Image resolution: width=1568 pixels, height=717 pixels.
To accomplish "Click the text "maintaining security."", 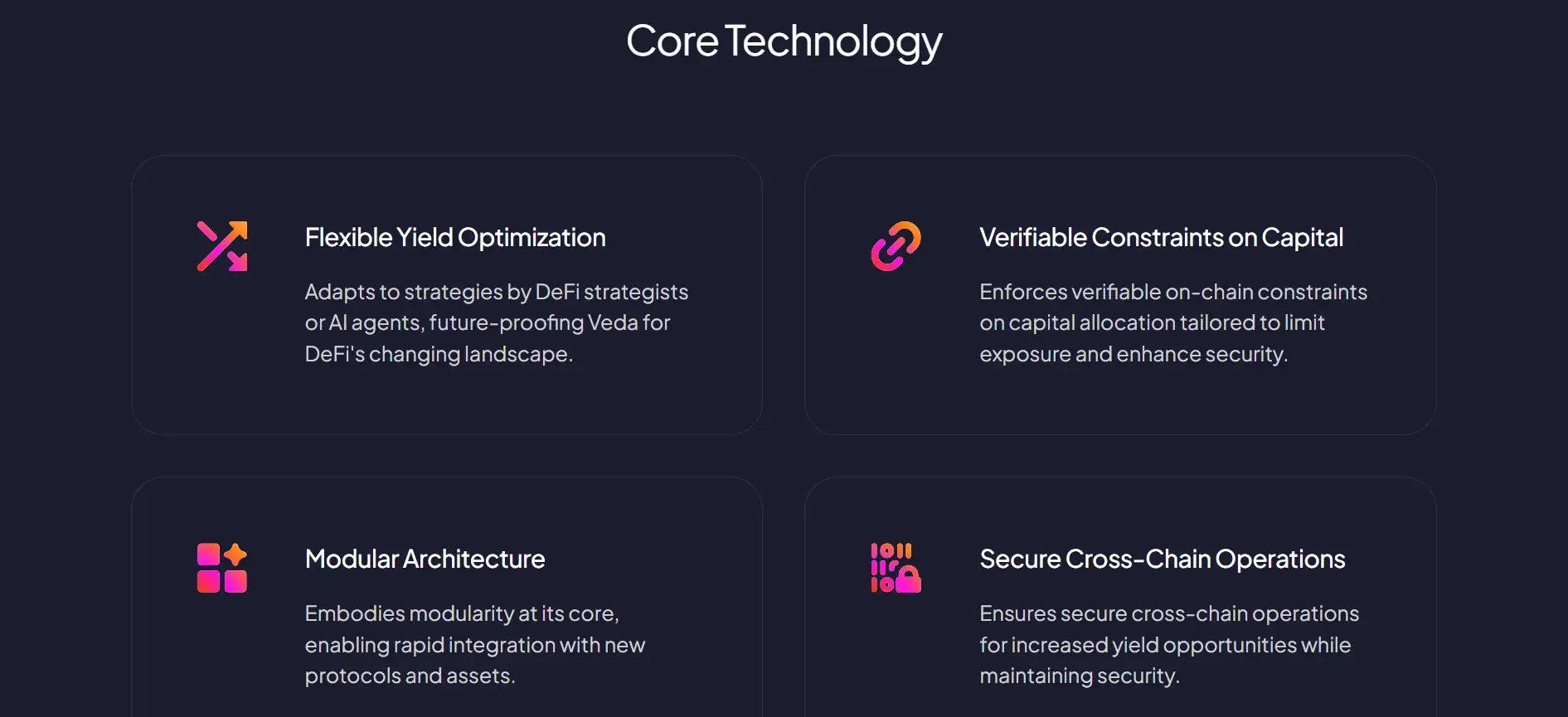I will (1079, 676).
